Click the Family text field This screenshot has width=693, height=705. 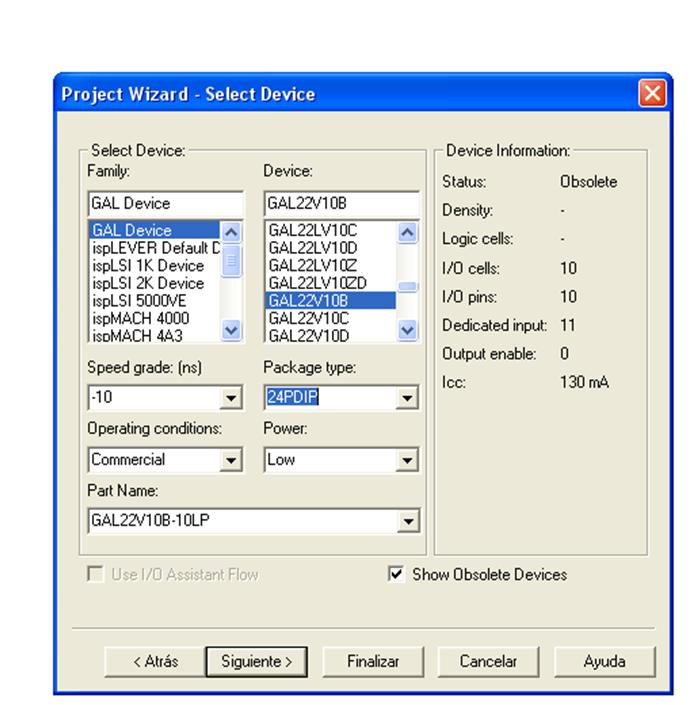166,203
